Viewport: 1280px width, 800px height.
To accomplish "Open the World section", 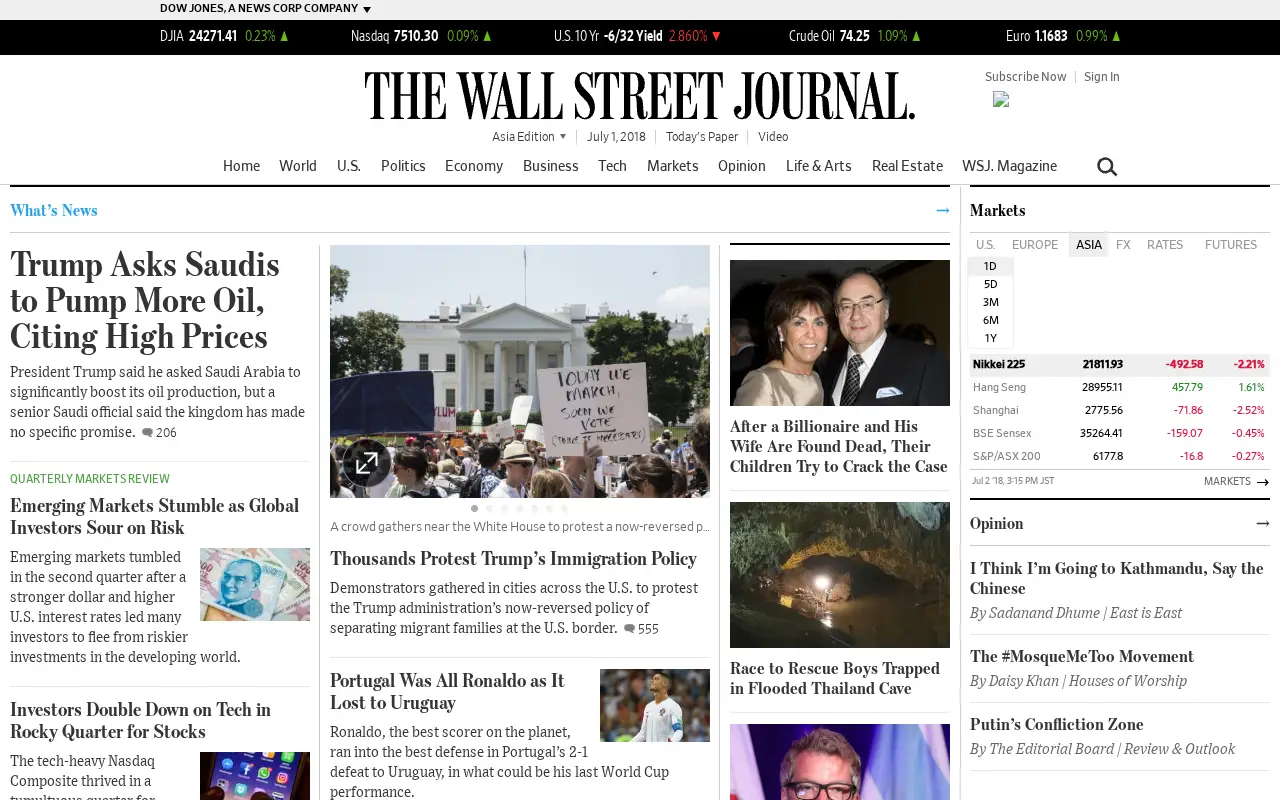I will click(x=298, y=166).
